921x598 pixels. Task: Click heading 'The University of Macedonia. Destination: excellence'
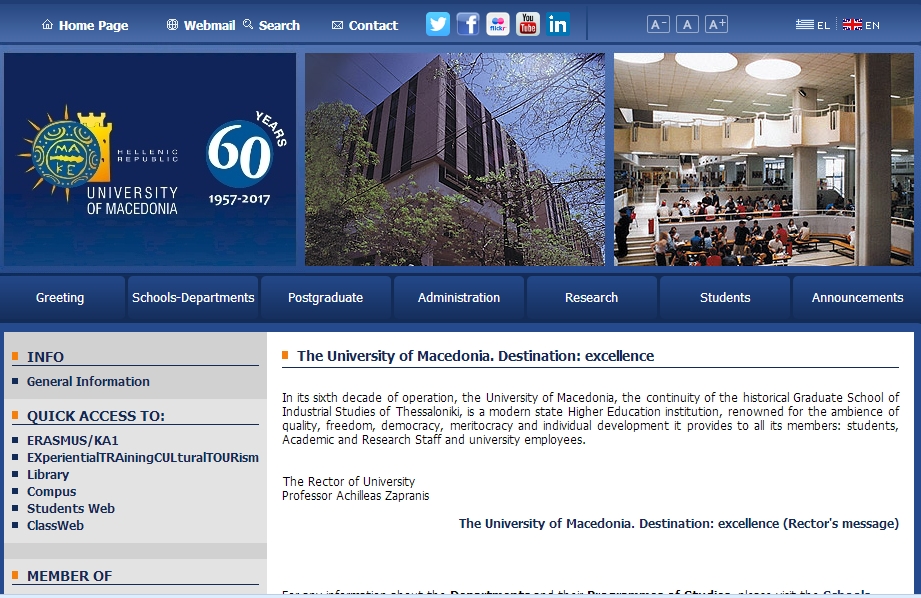[x=476, y=356]
